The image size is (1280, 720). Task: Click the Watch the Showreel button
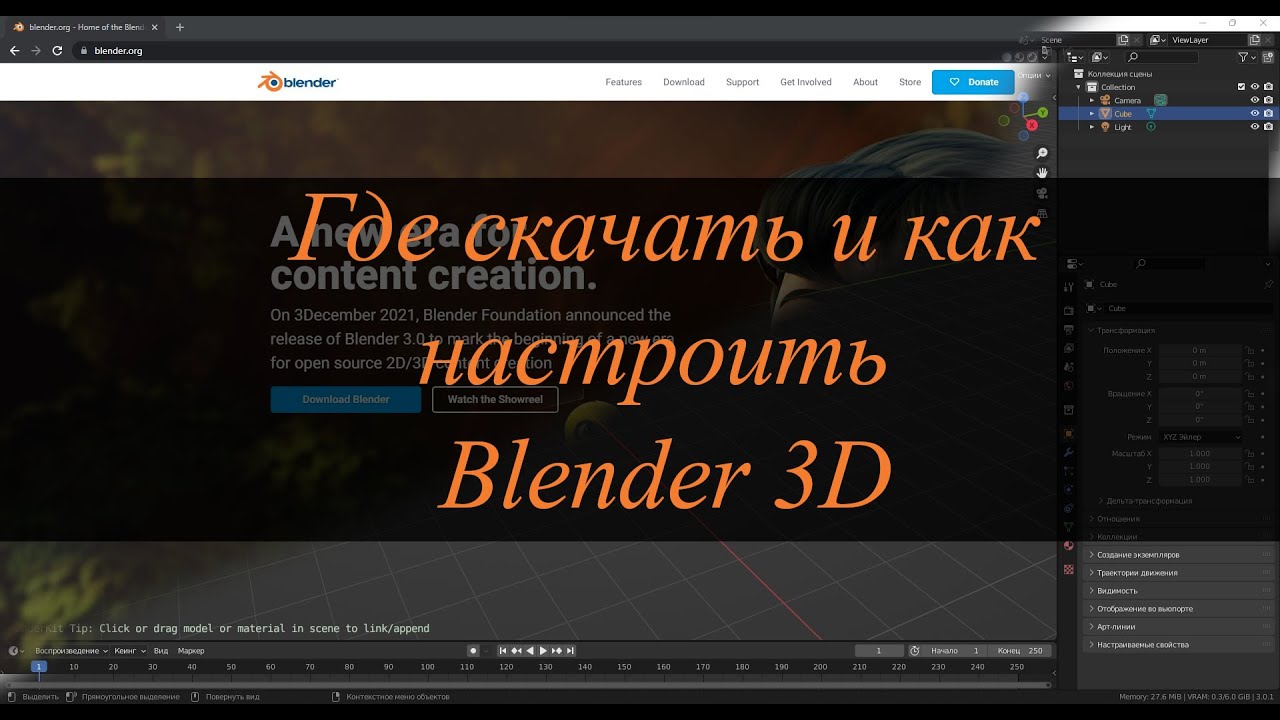coord(495,399)
